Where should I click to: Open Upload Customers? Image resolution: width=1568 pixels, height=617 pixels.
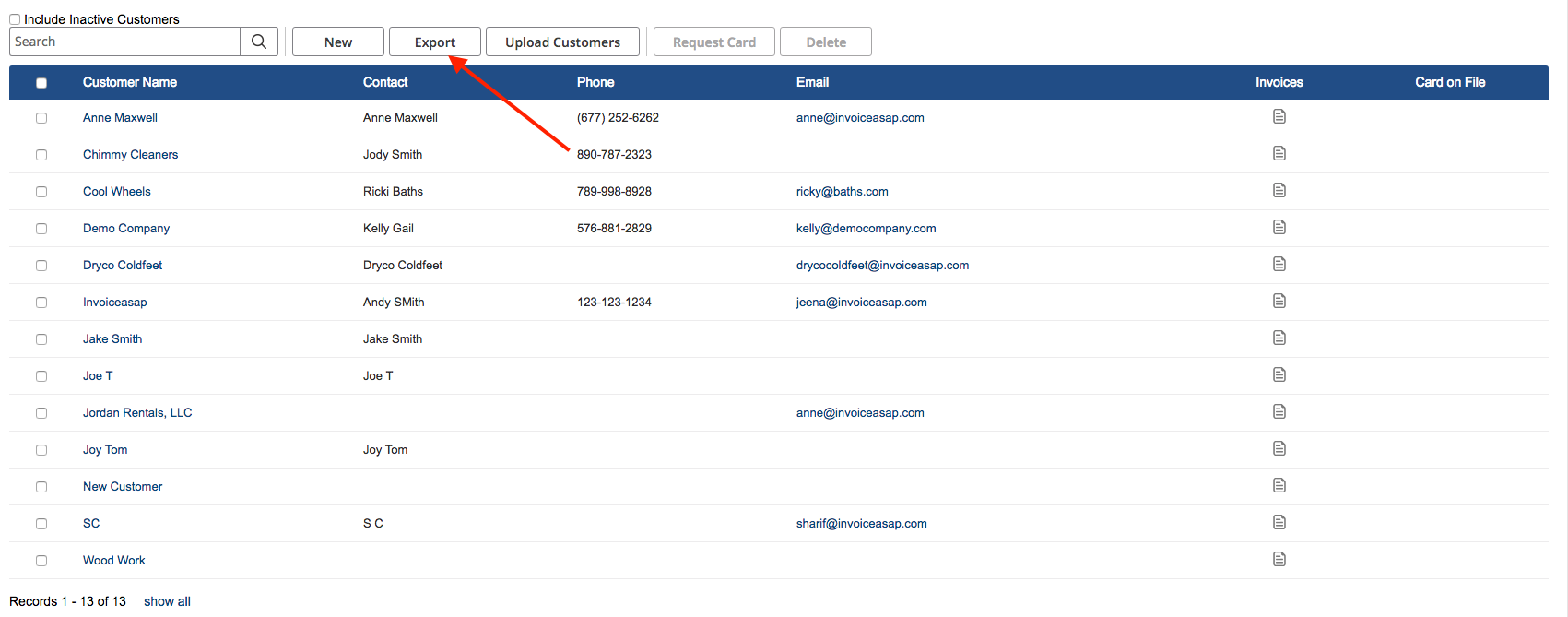point(562,42)
